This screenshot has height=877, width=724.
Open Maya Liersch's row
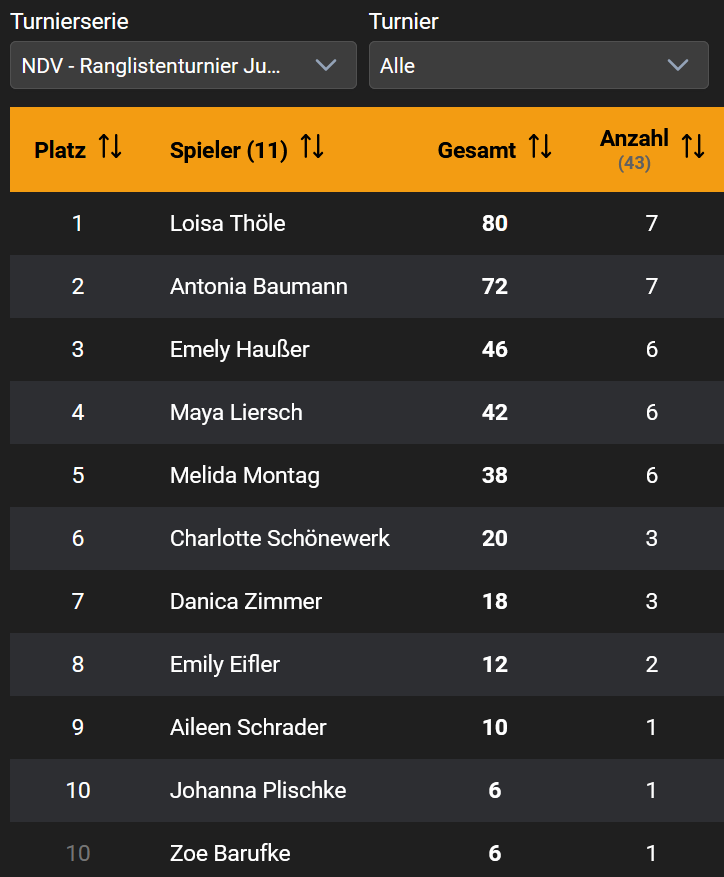pyautogui.click(x=236, y=412)
